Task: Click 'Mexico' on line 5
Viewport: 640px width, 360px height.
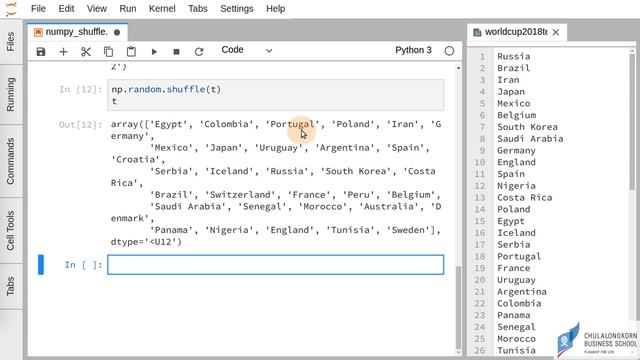Action: (x=513, y=104)
